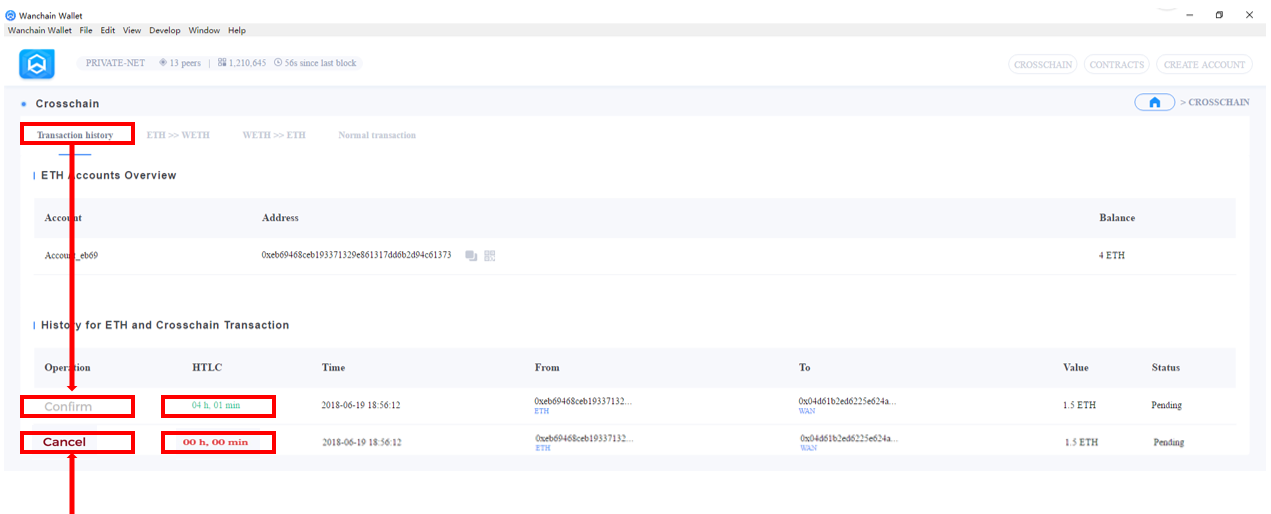Screen dimensions: 1271x514
Task: Click From address in Cancel row
Action: click(583, 438)
